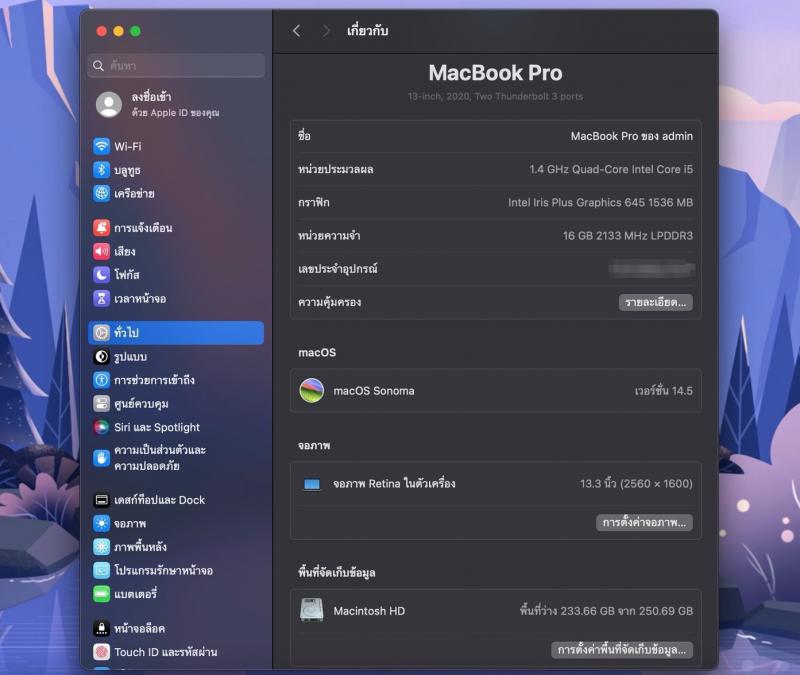
Task: Click the "เกี่ยวกับ" page title
Action: (367, 31)
